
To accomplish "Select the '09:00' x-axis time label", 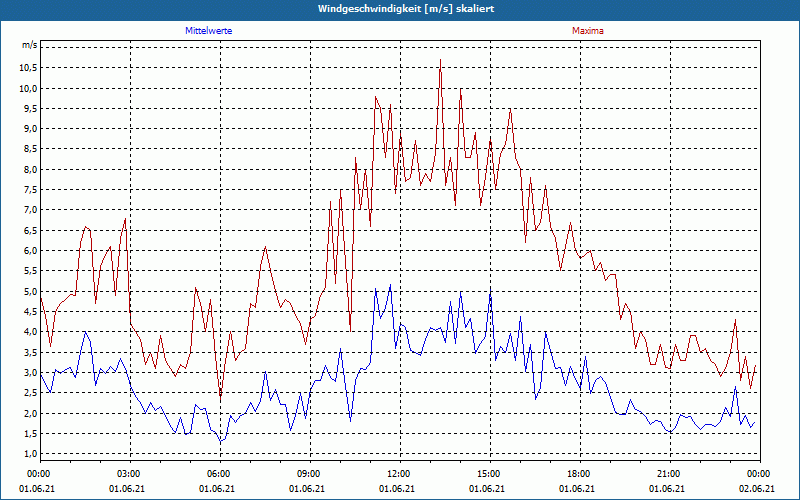I will click(x=310, y=474).
